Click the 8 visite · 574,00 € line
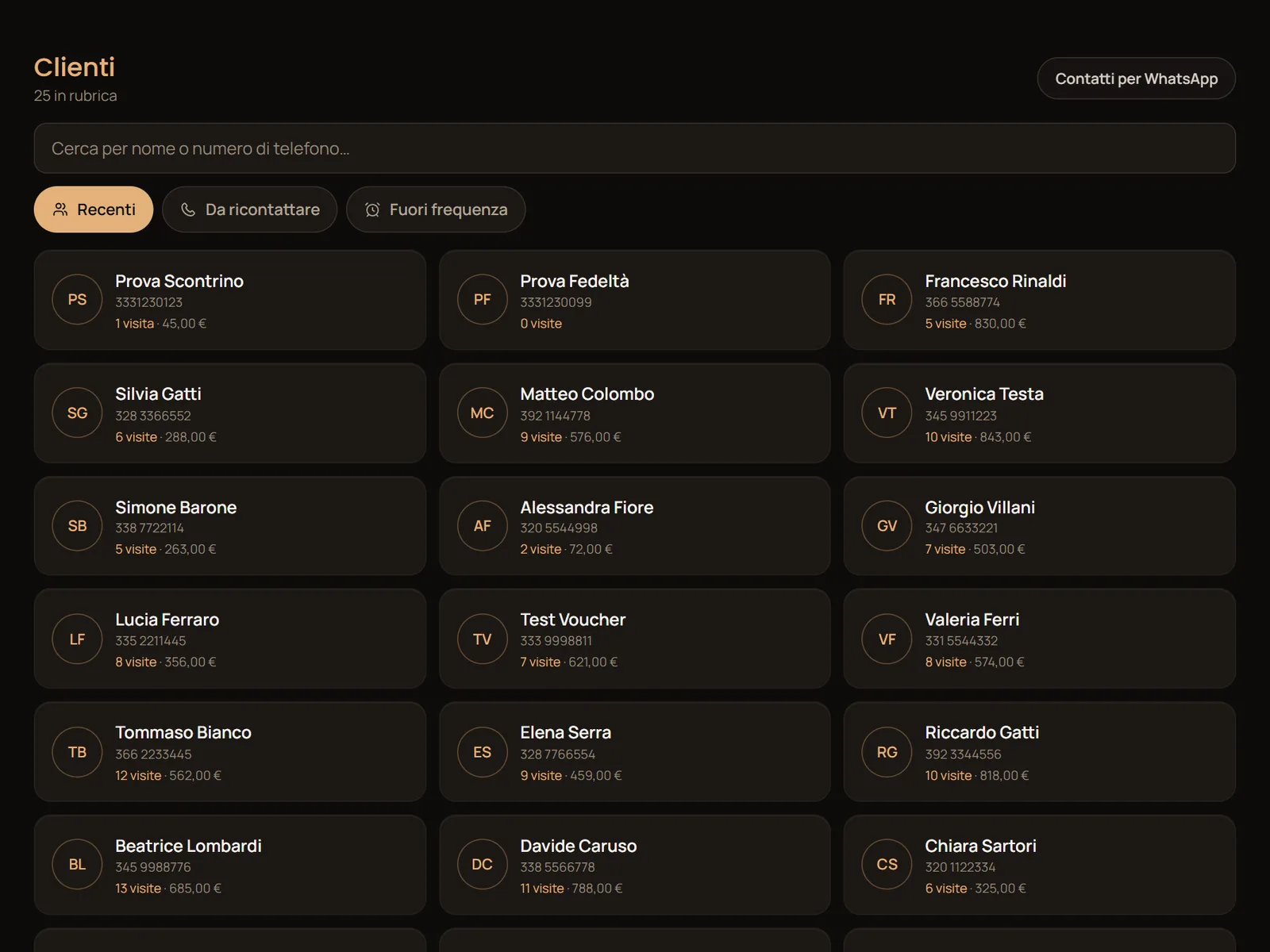The height and width of the screenshot is (952, 1270). pyautogui.click(x=975, y=662)
